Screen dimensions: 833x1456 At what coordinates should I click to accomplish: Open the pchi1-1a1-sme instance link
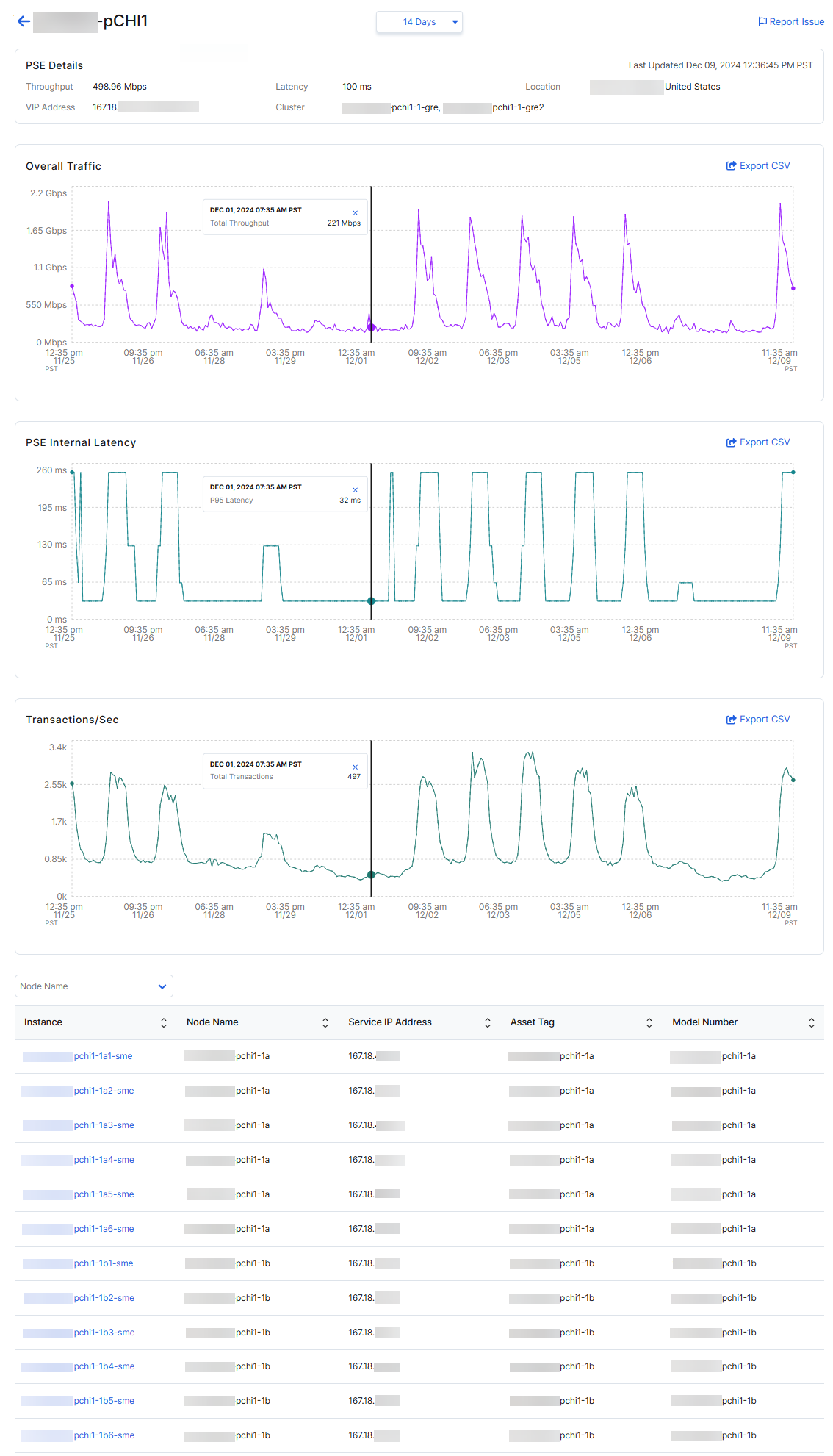[x=103, y=1056]
